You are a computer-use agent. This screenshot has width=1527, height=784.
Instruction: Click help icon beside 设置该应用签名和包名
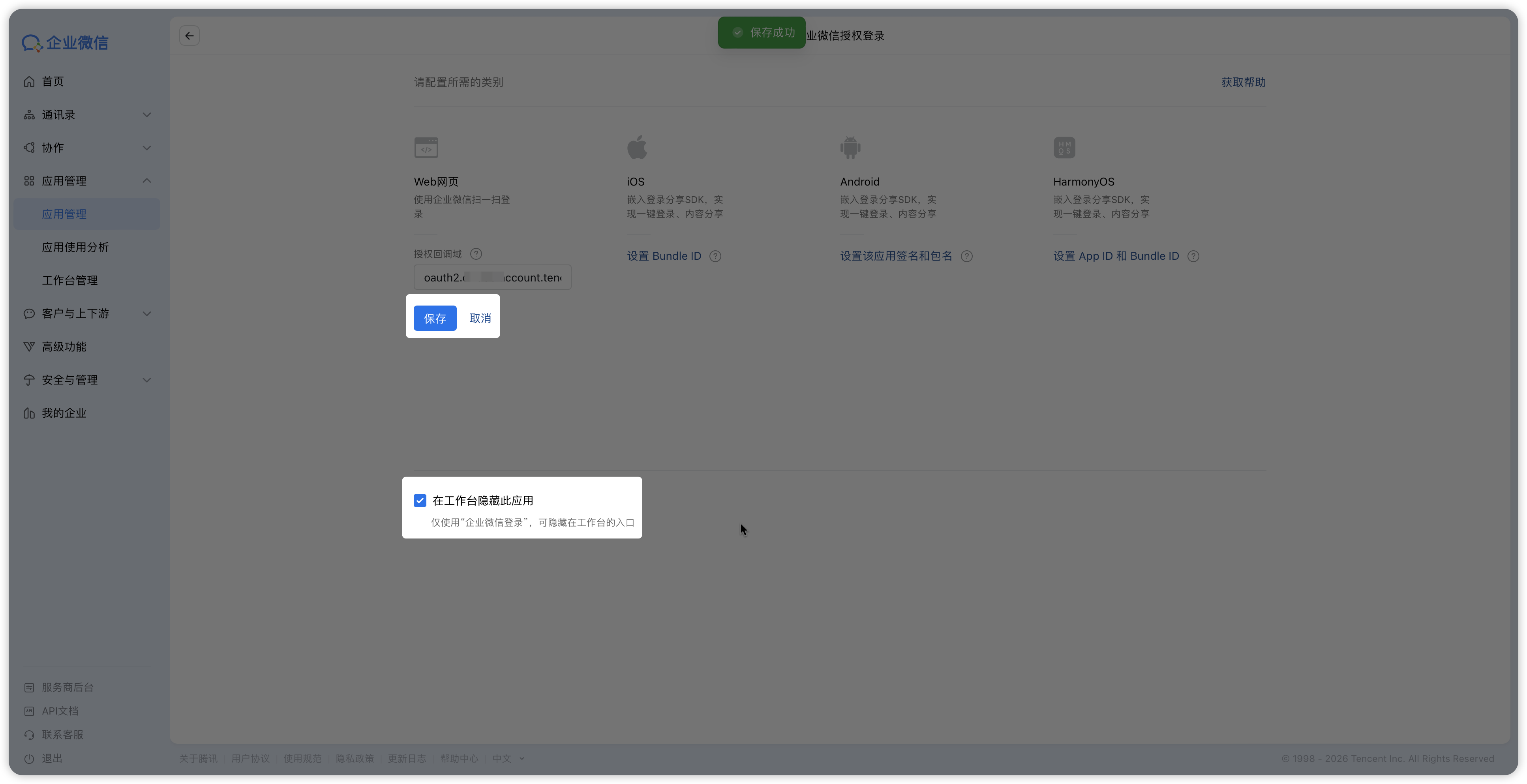pos(967,256)
